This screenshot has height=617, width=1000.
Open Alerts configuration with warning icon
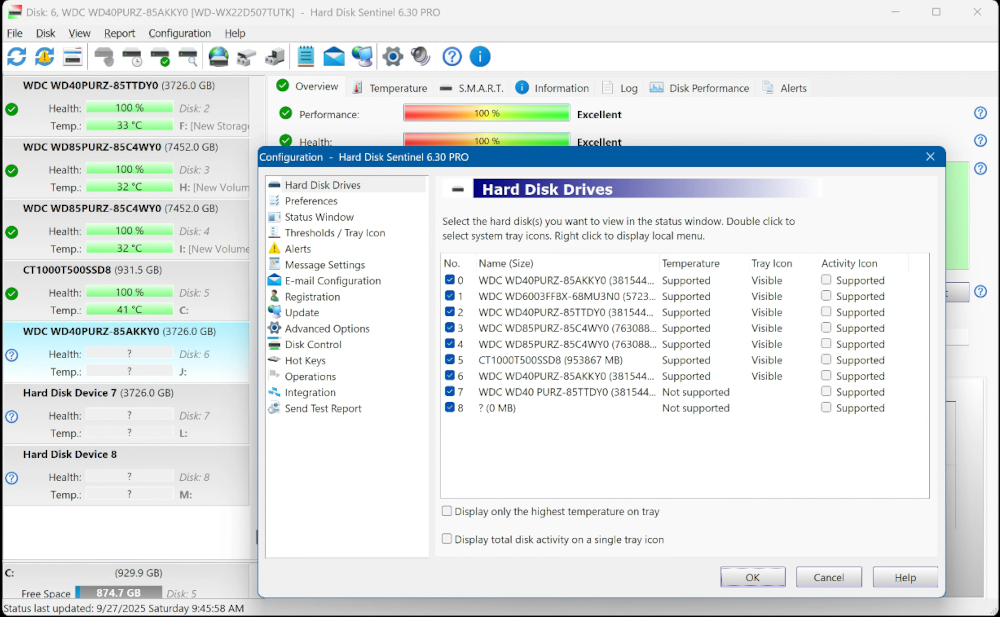(298, 249)
